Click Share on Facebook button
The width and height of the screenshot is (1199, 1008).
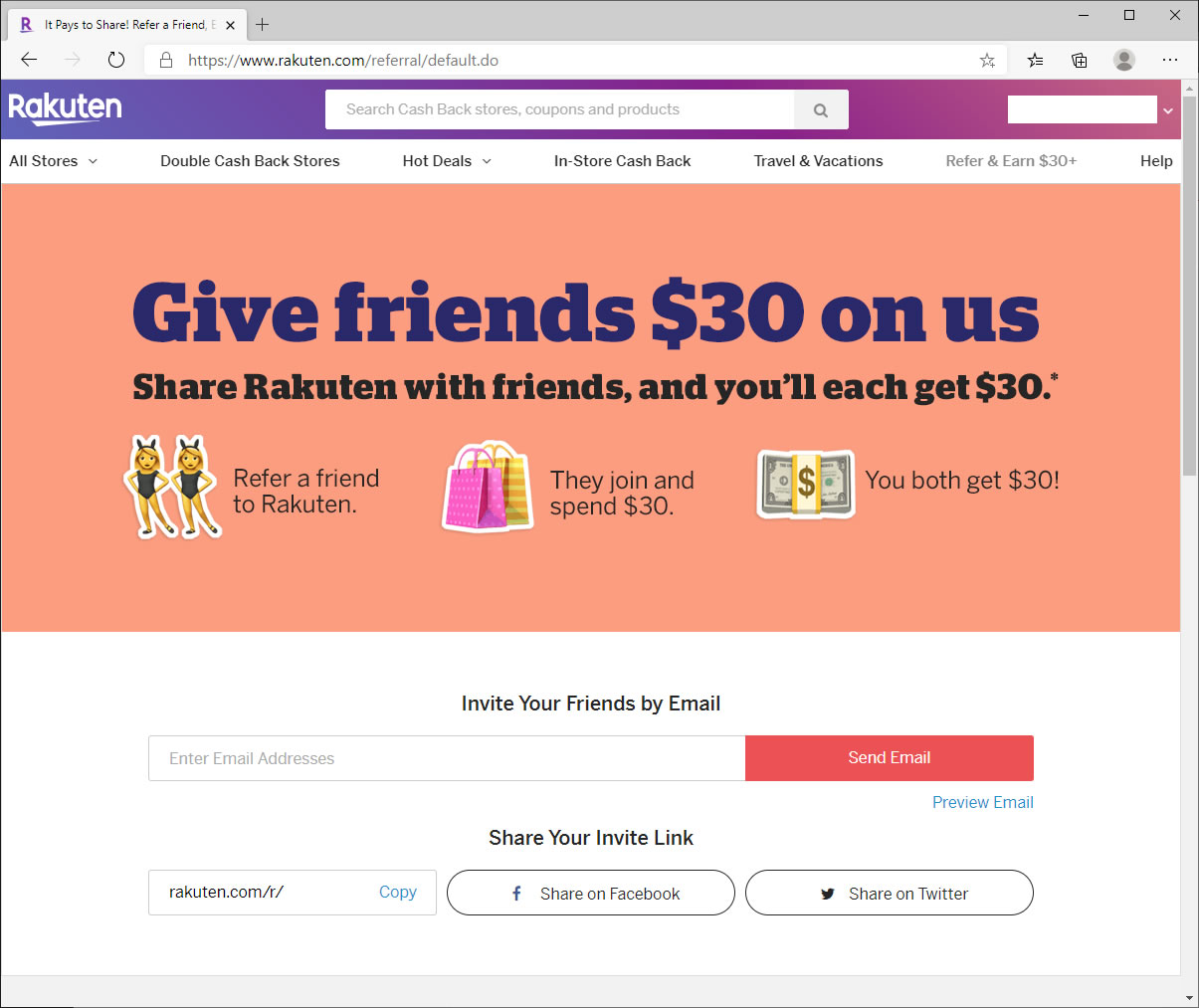(x=591, y=893)
